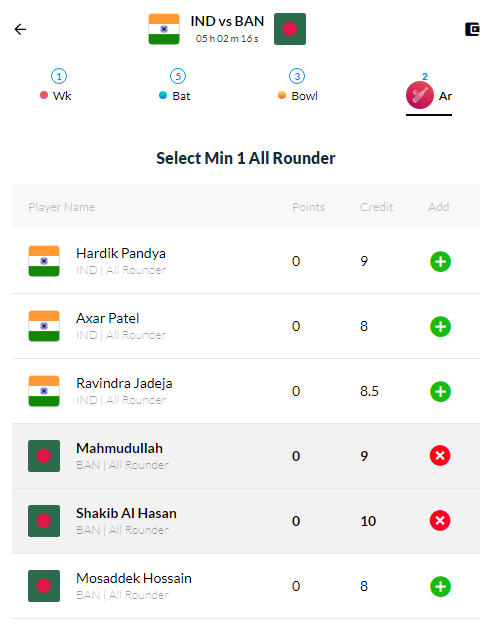Screen dimensions: 493x630
Task: Remove Shakib Al Hasan with red cross
Action: 440,521
